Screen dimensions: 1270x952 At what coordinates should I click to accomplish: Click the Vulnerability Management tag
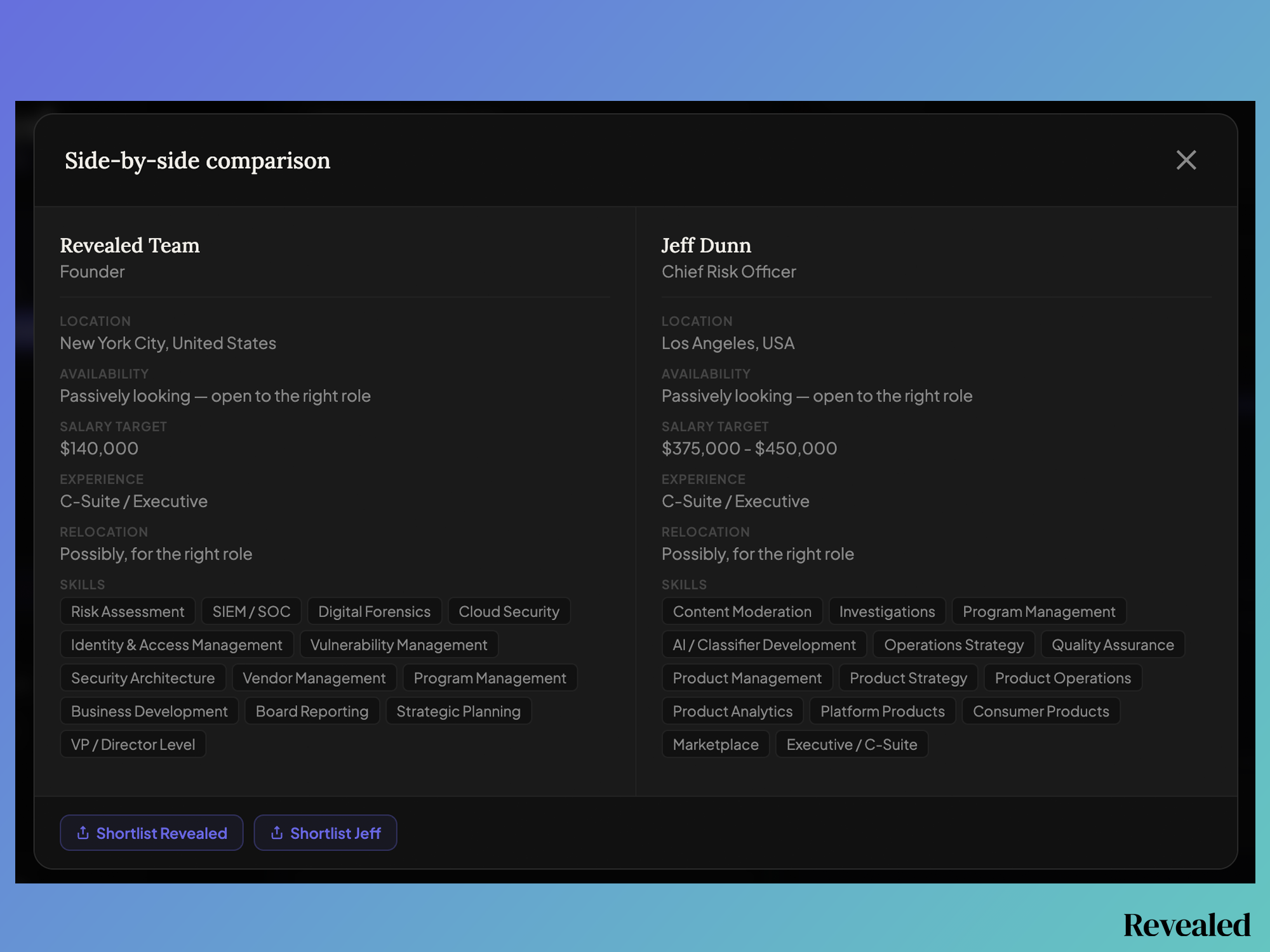399,645
